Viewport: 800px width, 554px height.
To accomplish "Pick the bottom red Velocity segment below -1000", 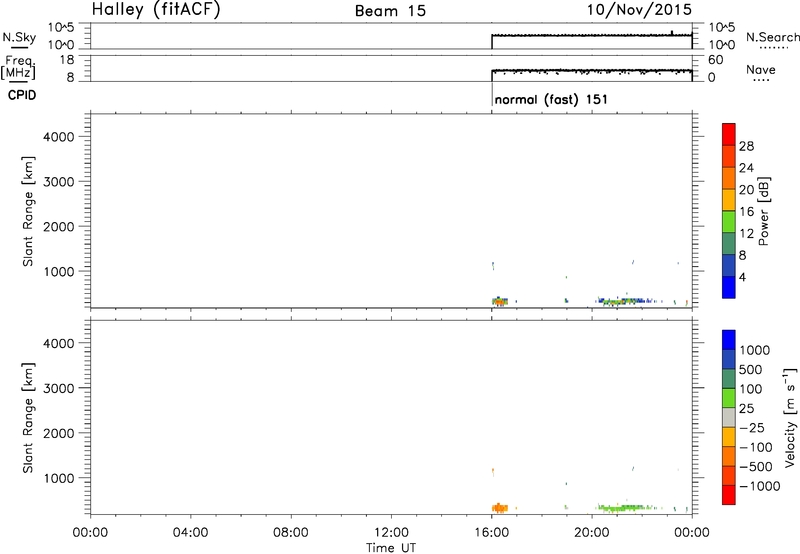I will click(x=729, y=495).
